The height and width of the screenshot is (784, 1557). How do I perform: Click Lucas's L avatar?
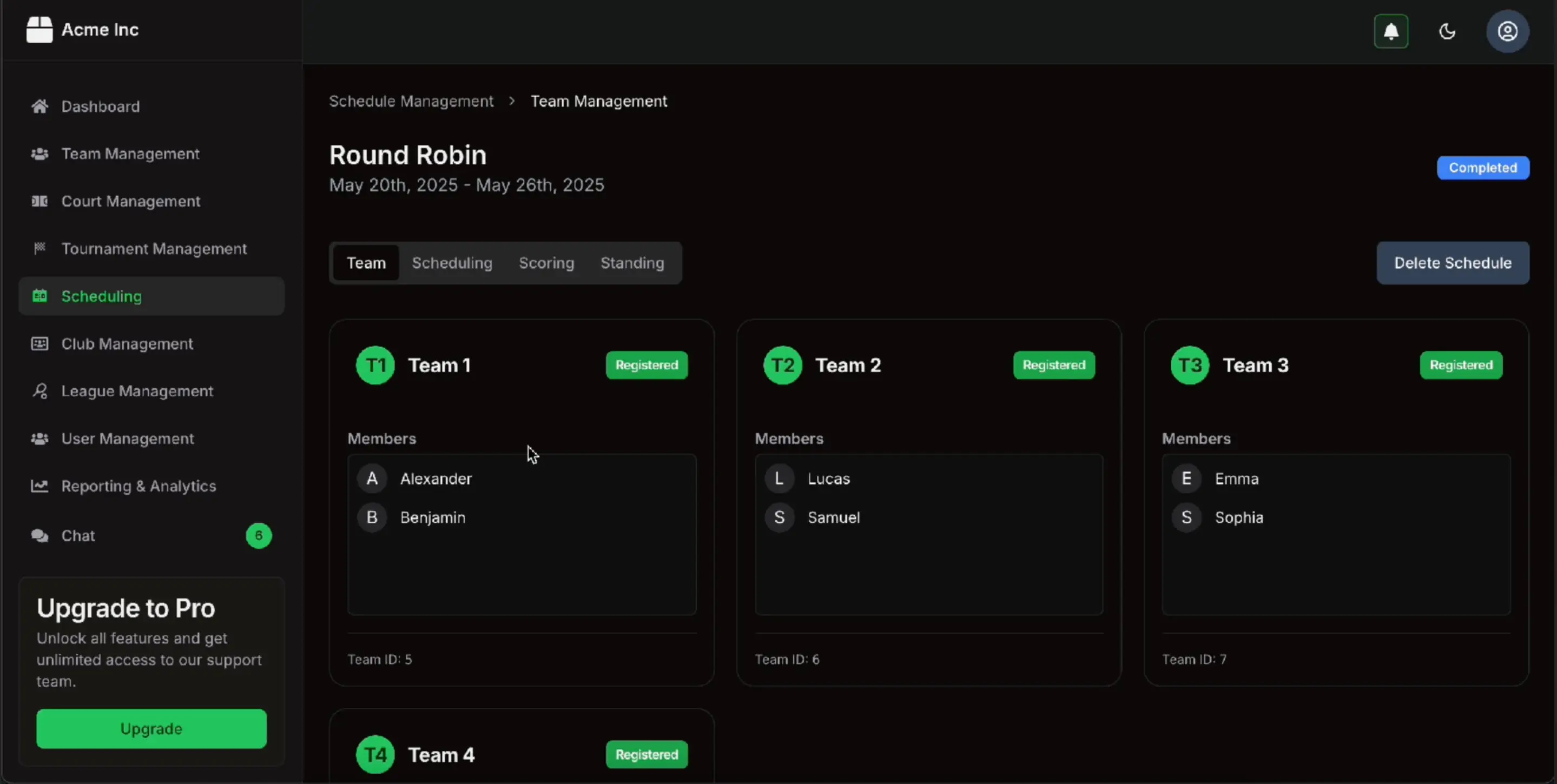click(x=779, y=479)
